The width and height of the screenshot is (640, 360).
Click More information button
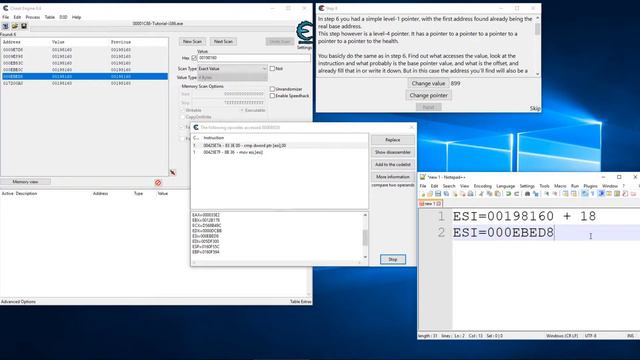pyautogui.click(x=393, y=177)
